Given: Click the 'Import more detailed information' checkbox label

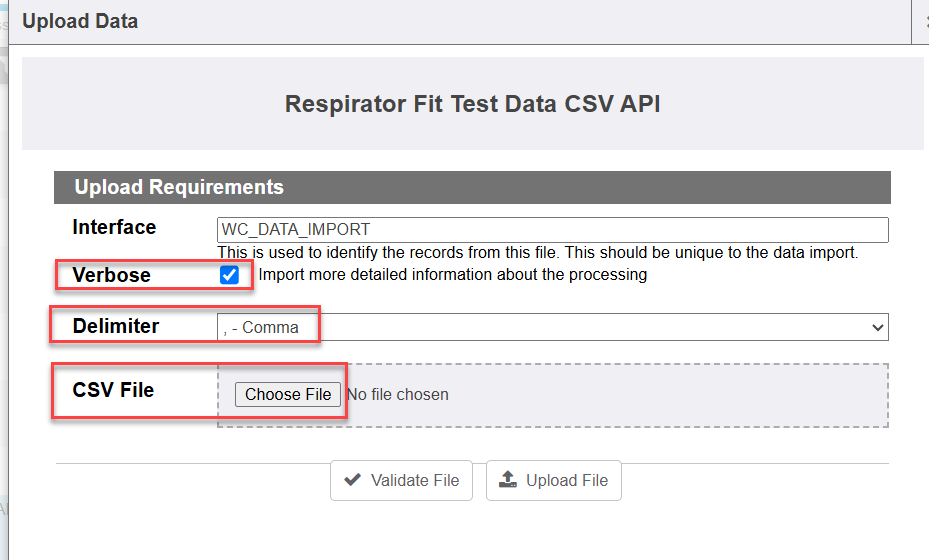Looking at the screenshot, I should pos(452,274).
